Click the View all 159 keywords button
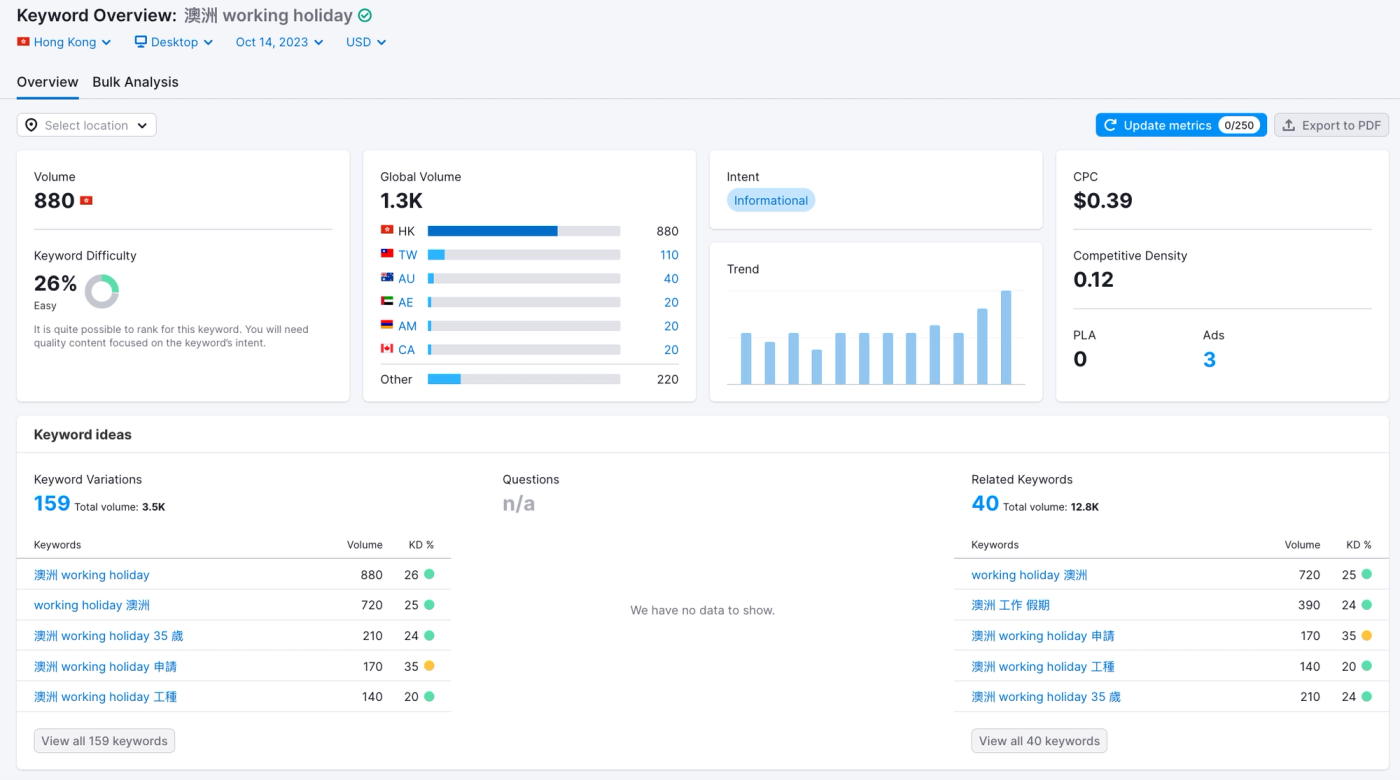The width and height of the screenshot is (1400, 780). coord(104,740)
